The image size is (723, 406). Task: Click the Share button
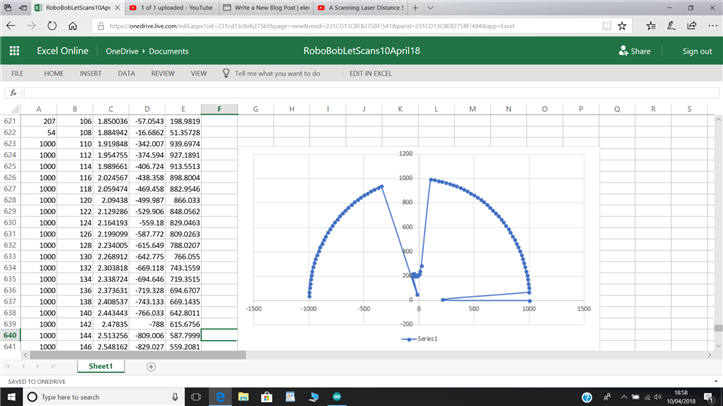(634, 51)
